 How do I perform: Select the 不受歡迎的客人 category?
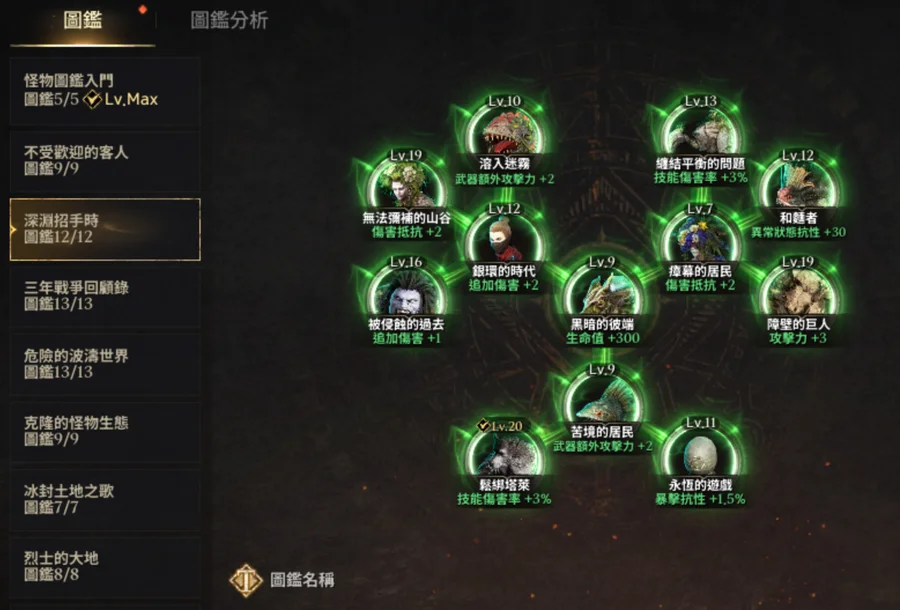pos(105,161)
